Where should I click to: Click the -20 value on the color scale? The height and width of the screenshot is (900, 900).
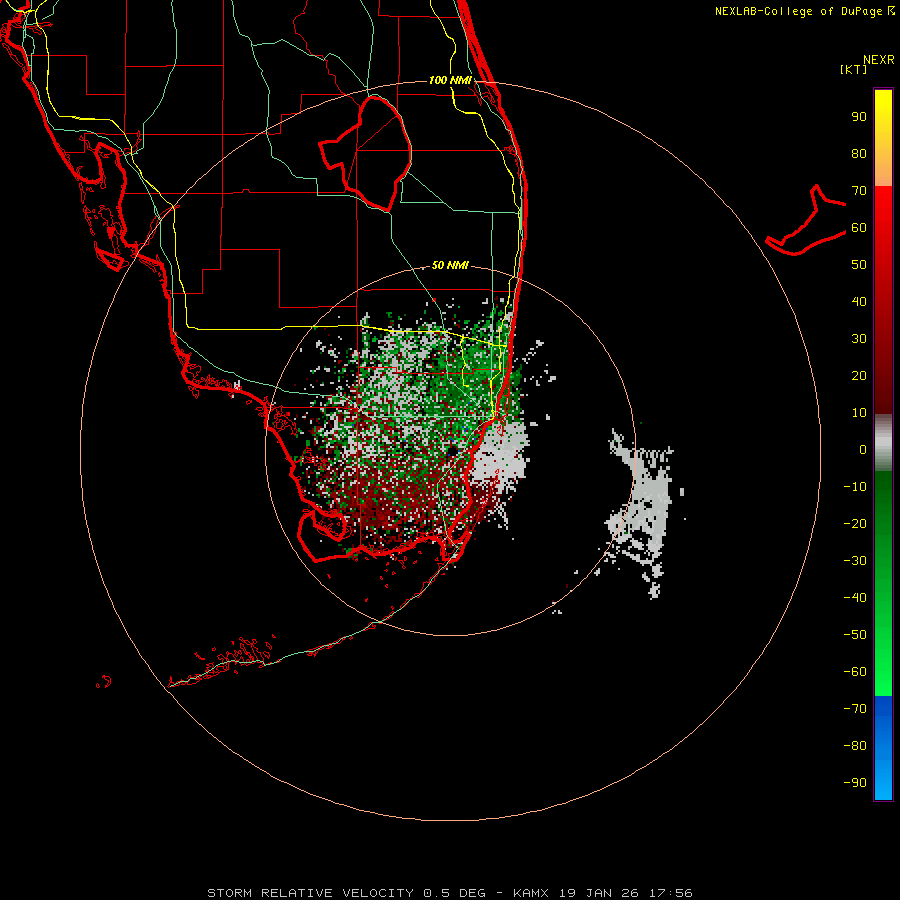tap(855, 524)
